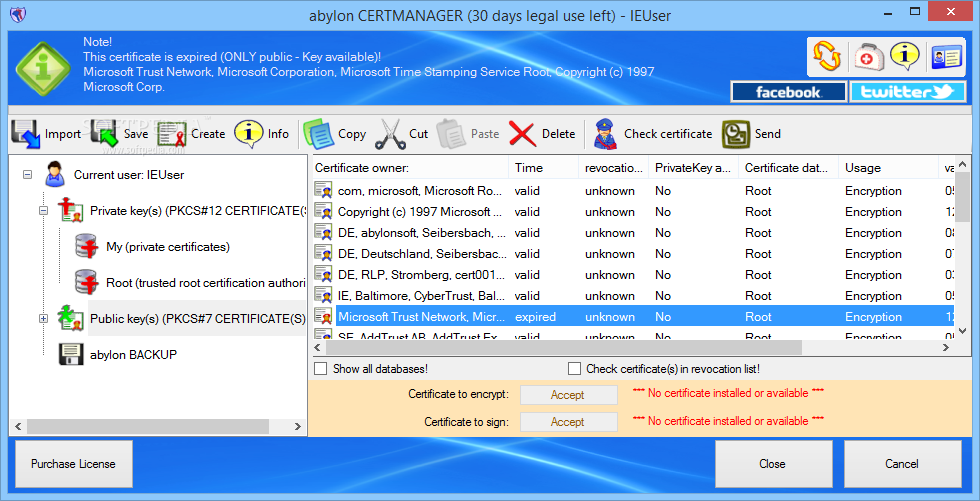
Task: Click the tree panel horizontal scrollbar
Action: tap(148, 426)
